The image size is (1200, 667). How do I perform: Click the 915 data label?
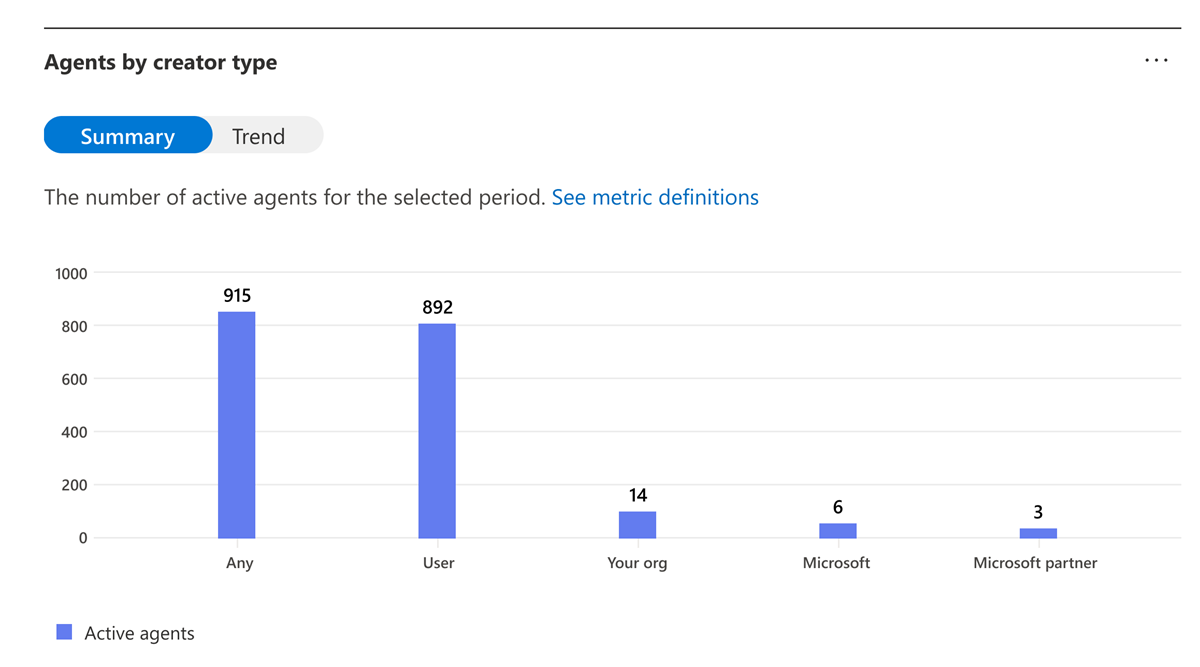(237, 296)
